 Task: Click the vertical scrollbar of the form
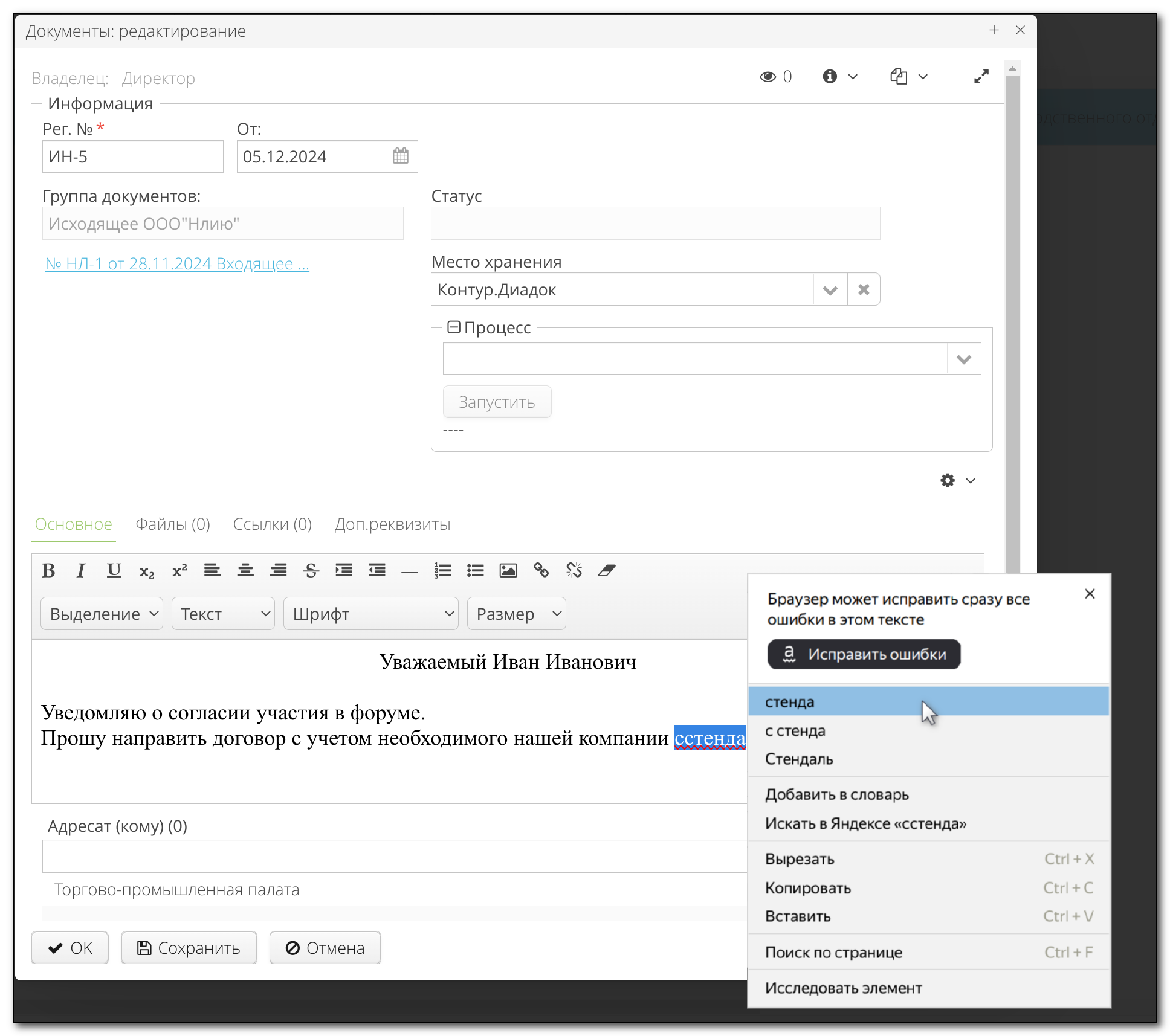pos(1012,302)
